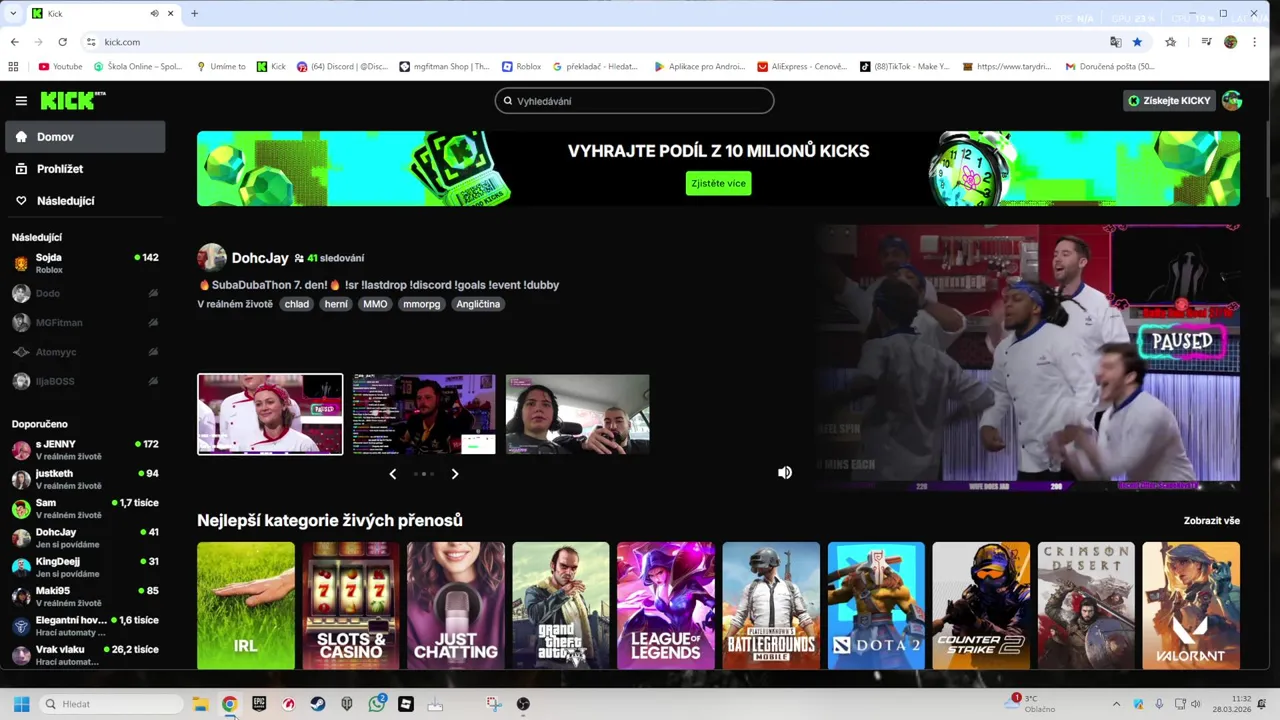Open DohcJay streamer name link

pos(260,258)
